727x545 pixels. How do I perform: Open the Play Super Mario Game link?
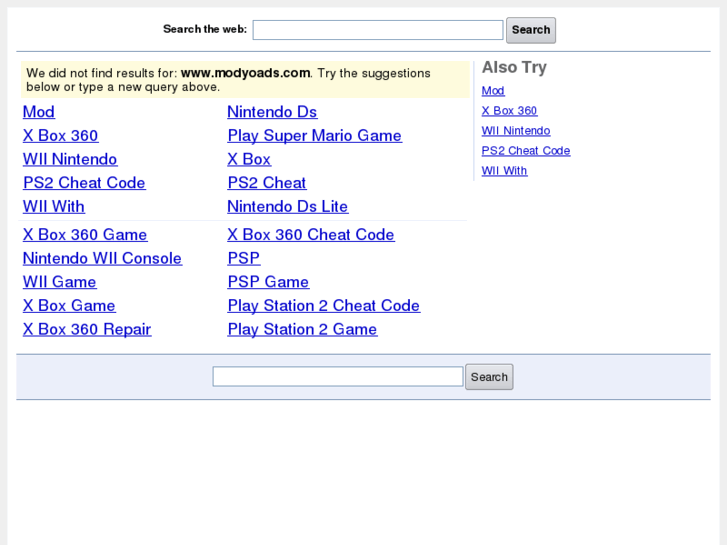pos(314,135)
